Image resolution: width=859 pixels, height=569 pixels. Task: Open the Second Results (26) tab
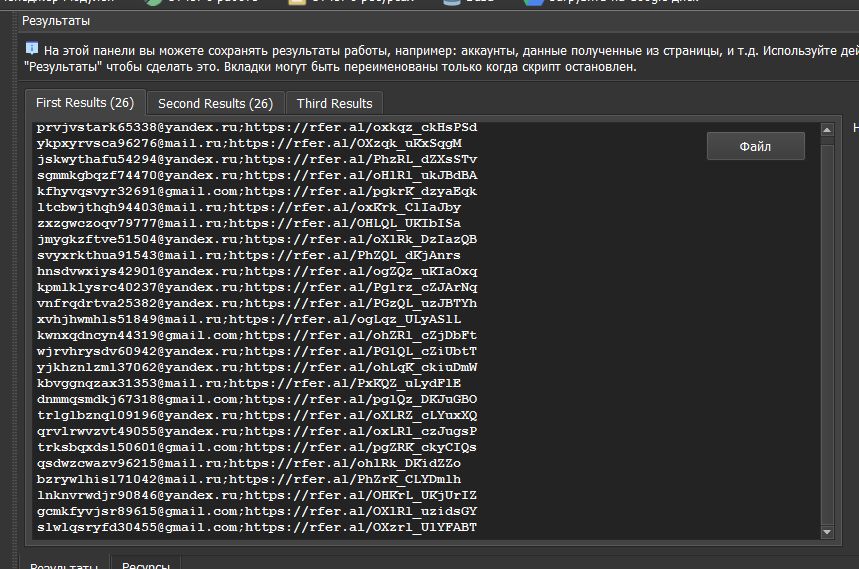coord(215,104)
